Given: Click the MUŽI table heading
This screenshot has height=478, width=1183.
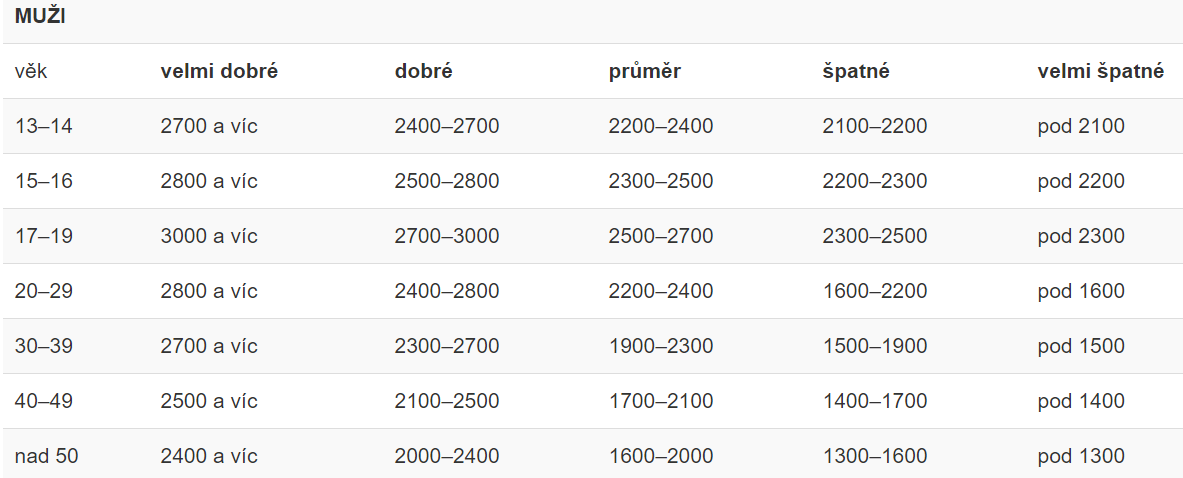Looking at the screenshot, I should pyautogui.click(x=40, y=17).
